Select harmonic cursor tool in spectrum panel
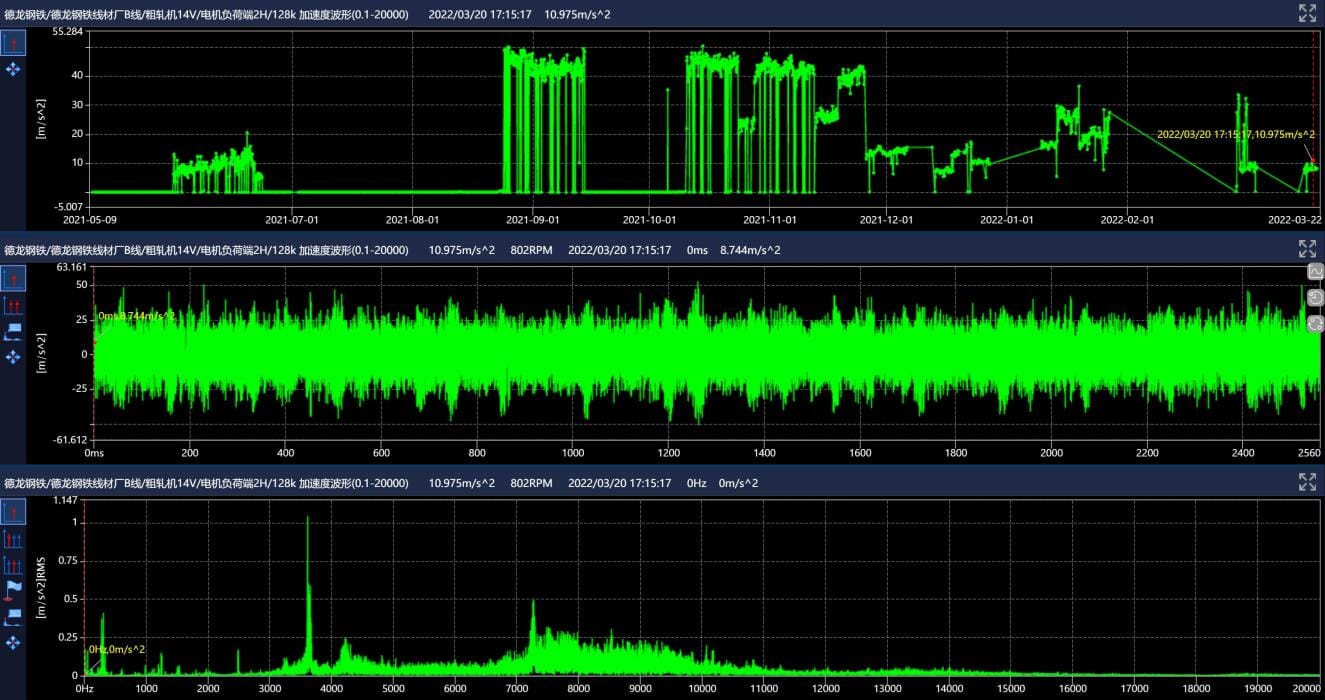This screenshot has width=1325, height=700. tap(13, 538)
